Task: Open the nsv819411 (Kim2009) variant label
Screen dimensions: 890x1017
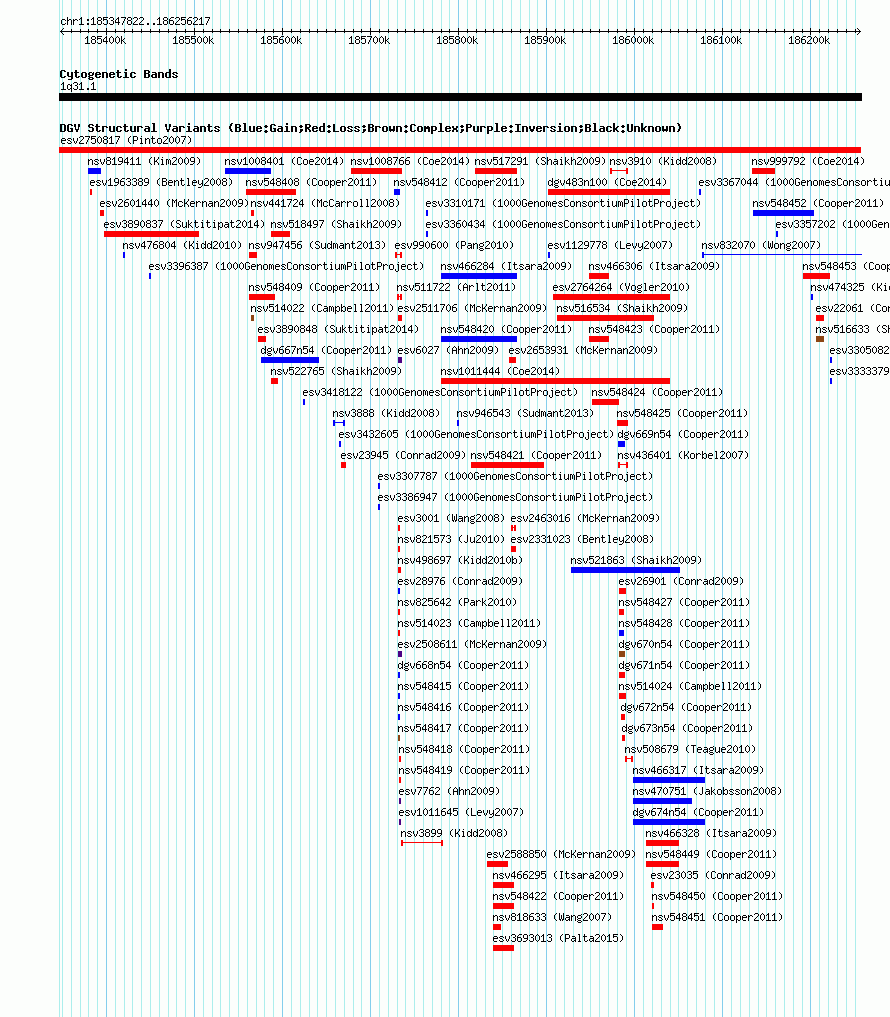Action: (x=145, y=161)
